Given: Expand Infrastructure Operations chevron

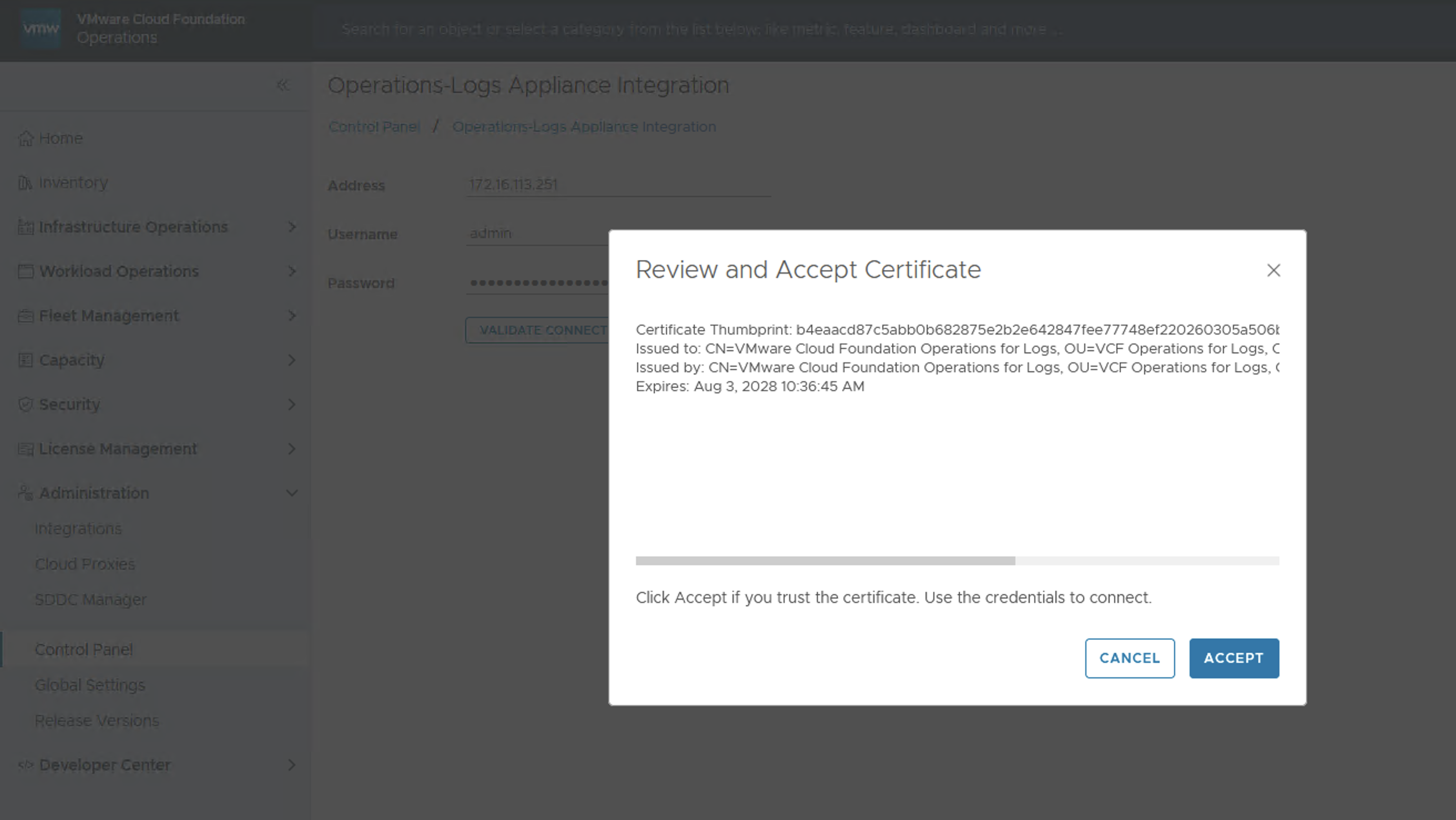Looking at the screenshot, I should click(x=292, y=227).
